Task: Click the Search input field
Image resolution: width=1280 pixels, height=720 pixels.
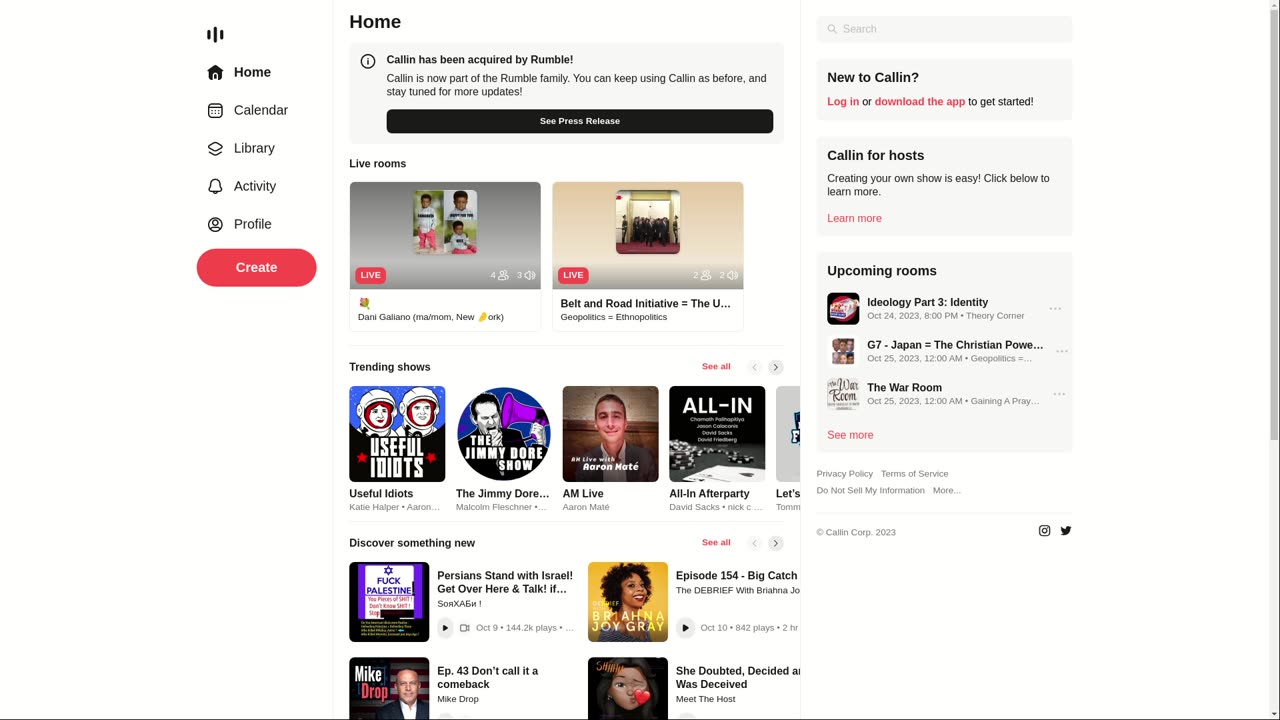Action: tap(944, 29)
